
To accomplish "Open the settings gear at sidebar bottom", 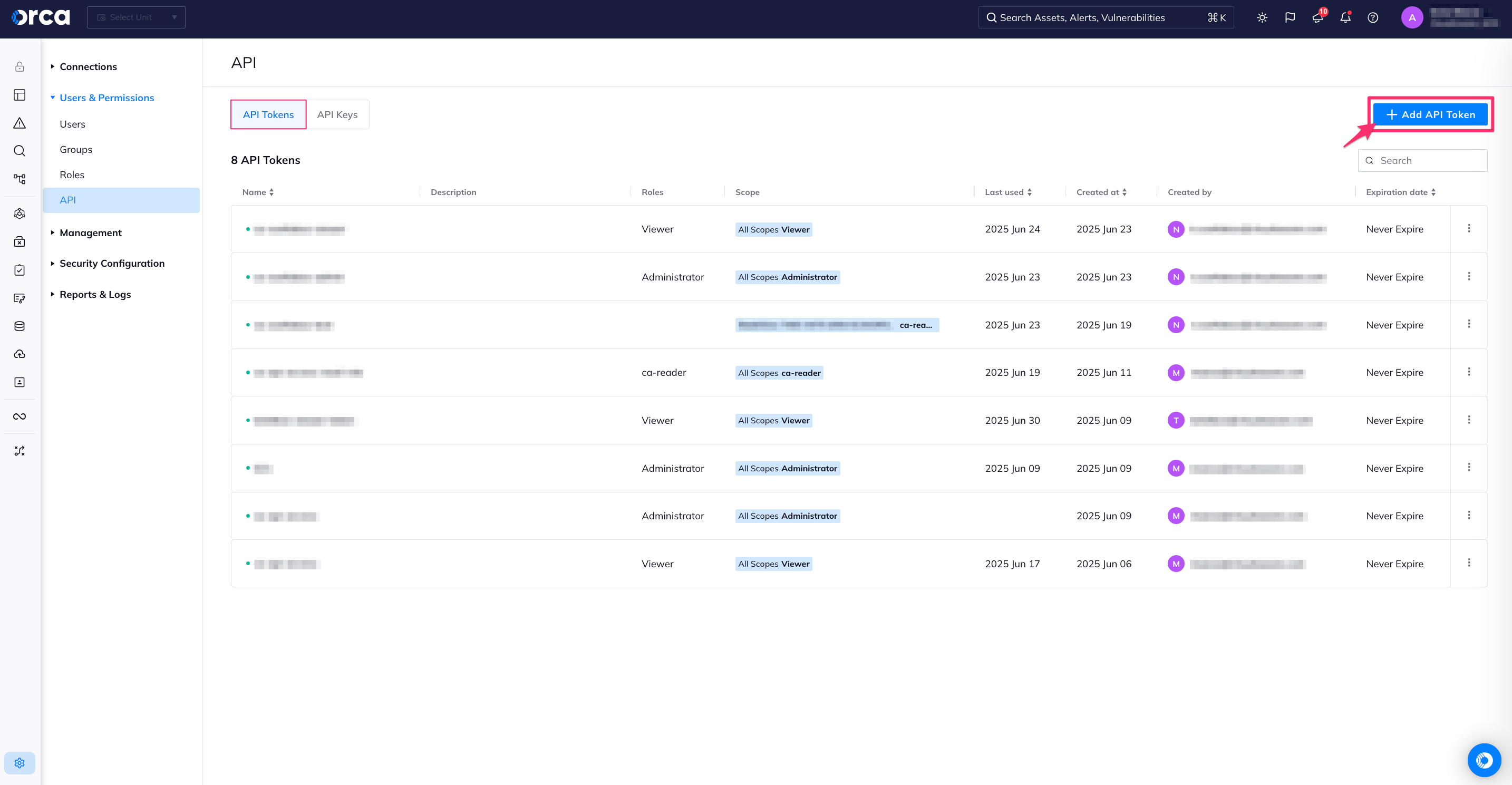I will tap(20, 763).
